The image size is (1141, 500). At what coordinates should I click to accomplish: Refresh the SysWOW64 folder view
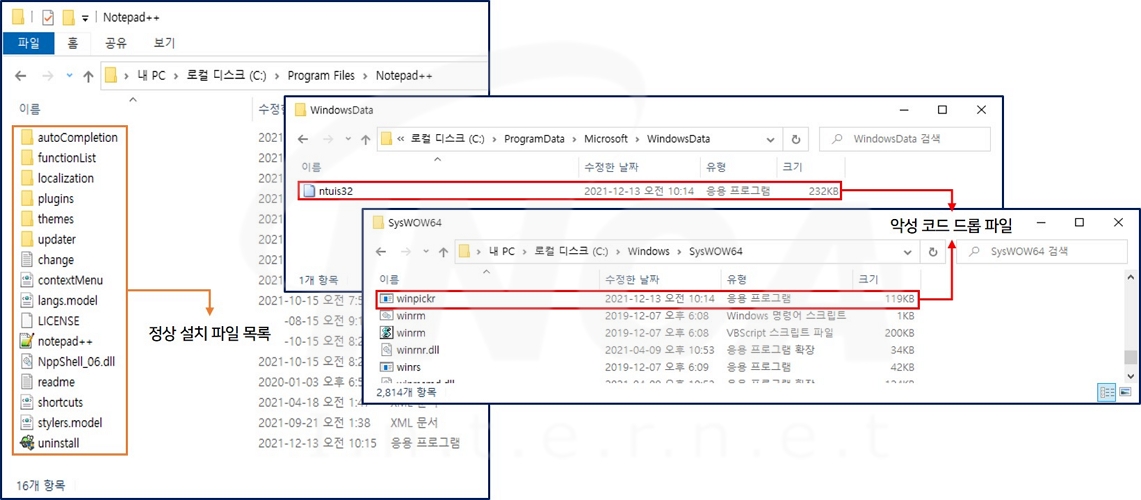click(x=932, y=251)
